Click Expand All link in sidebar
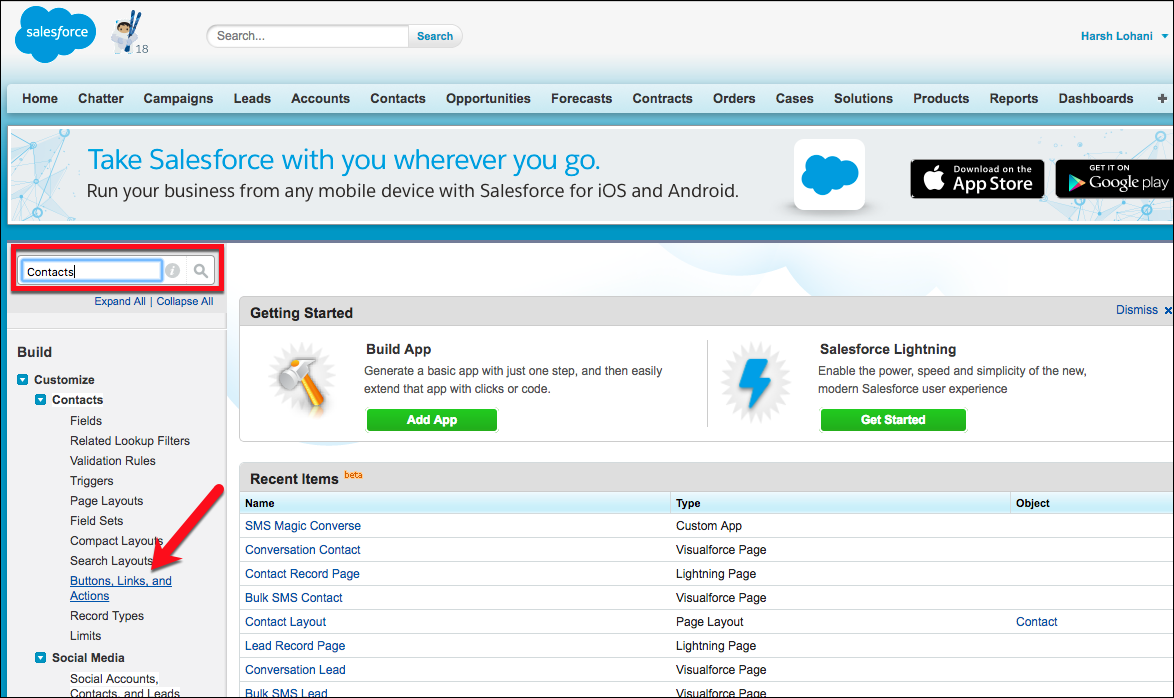The image size is (1174, 698). click(120, 301)
